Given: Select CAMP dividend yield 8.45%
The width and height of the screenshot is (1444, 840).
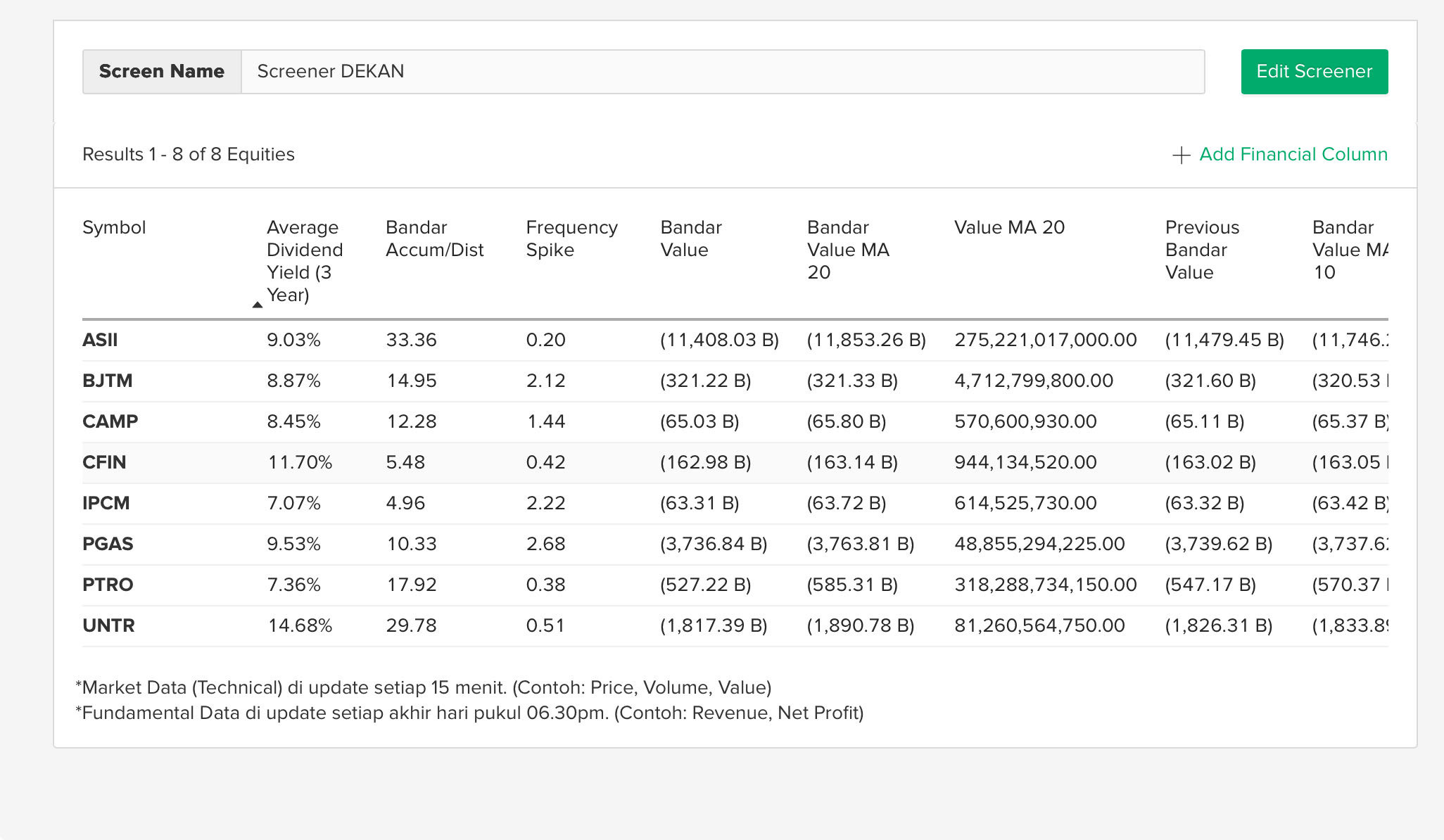Looking at the screenshot, I should click(293, 421).
